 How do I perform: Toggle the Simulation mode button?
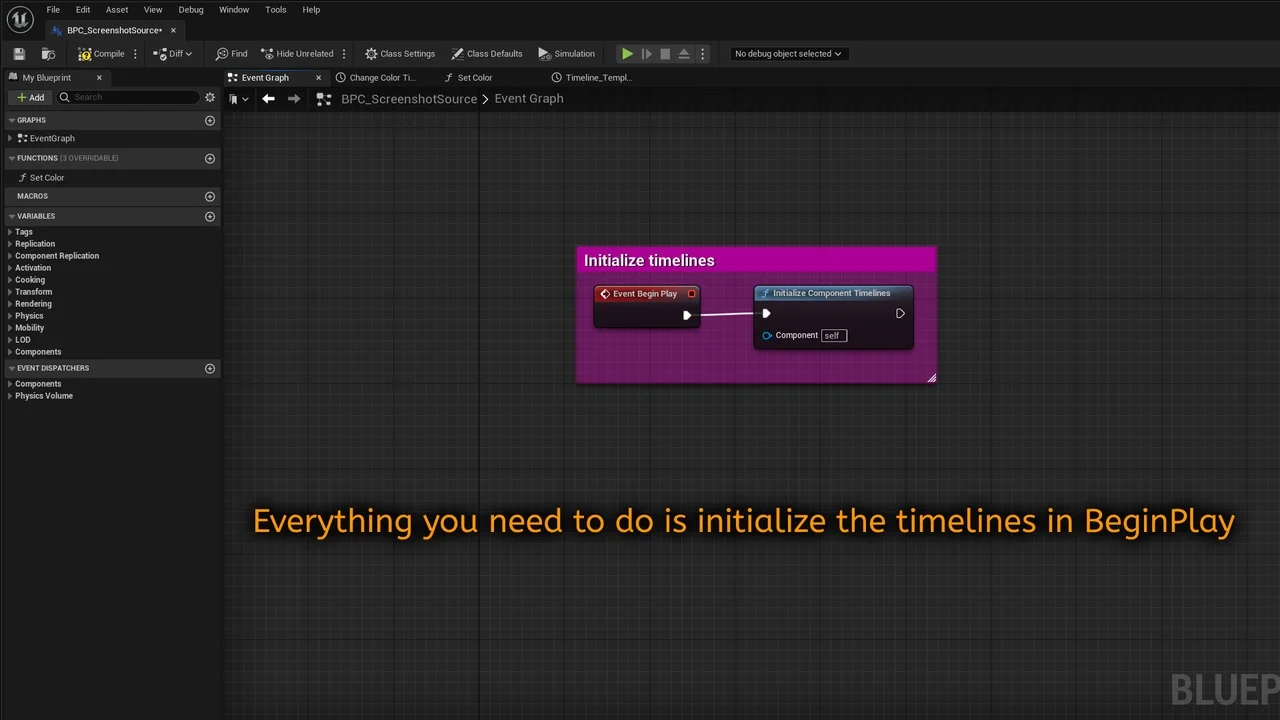point(567,54)
